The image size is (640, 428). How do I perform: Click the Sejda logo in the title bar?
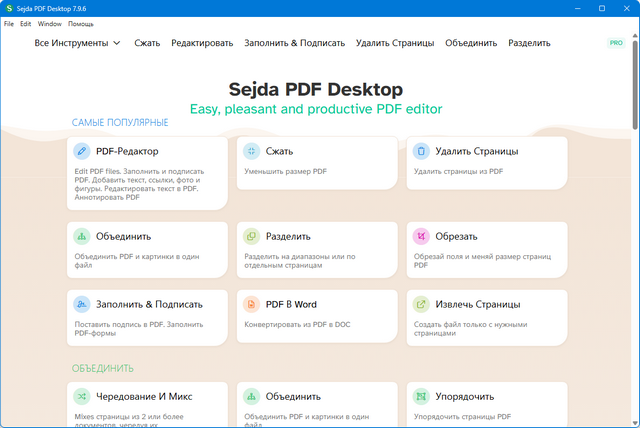pyautogui.click(x=9, y=8)
